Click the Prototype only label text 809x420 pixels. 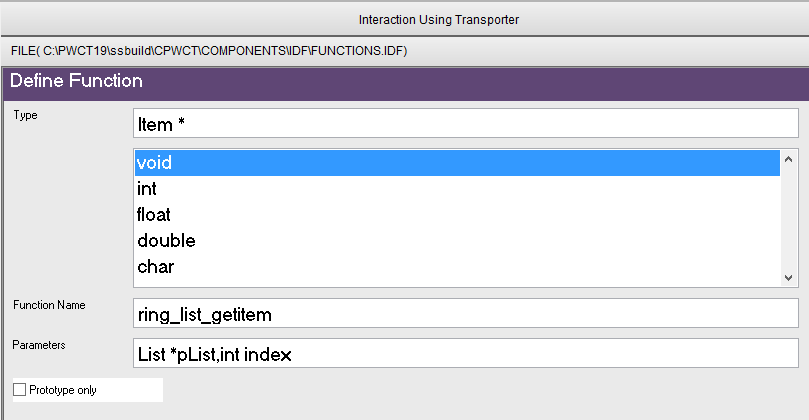tap(63, 390)
